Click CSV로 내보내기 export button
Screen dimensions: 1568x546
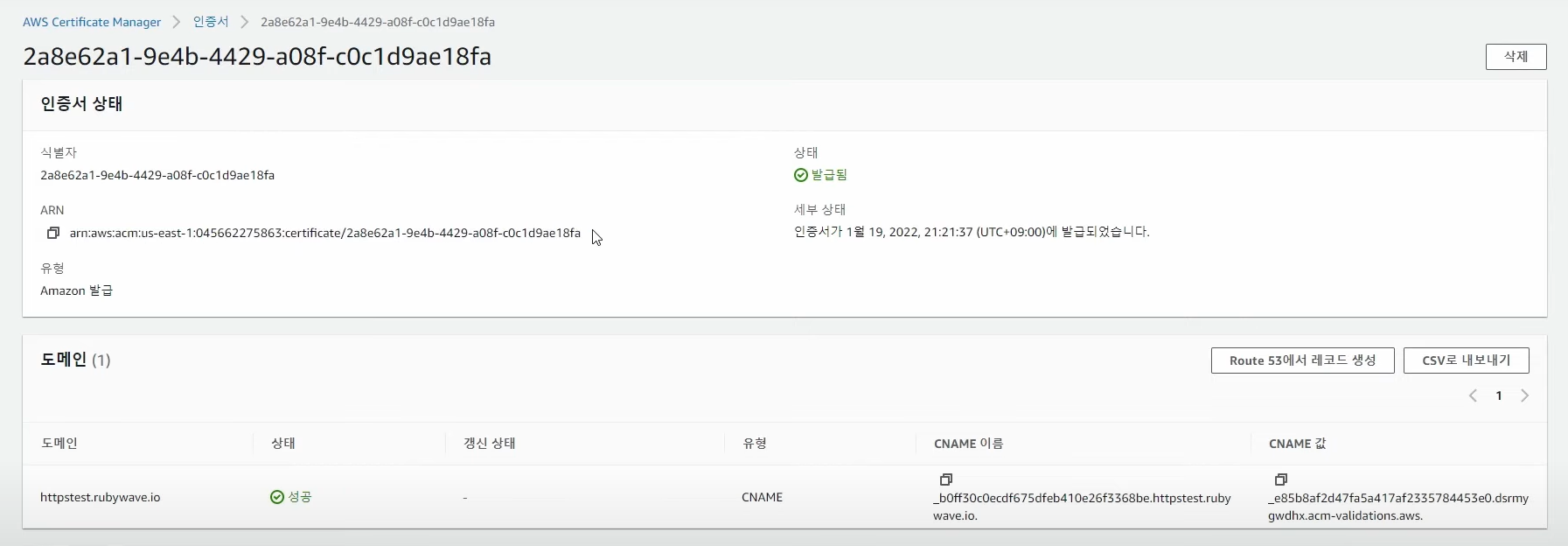1466,360
